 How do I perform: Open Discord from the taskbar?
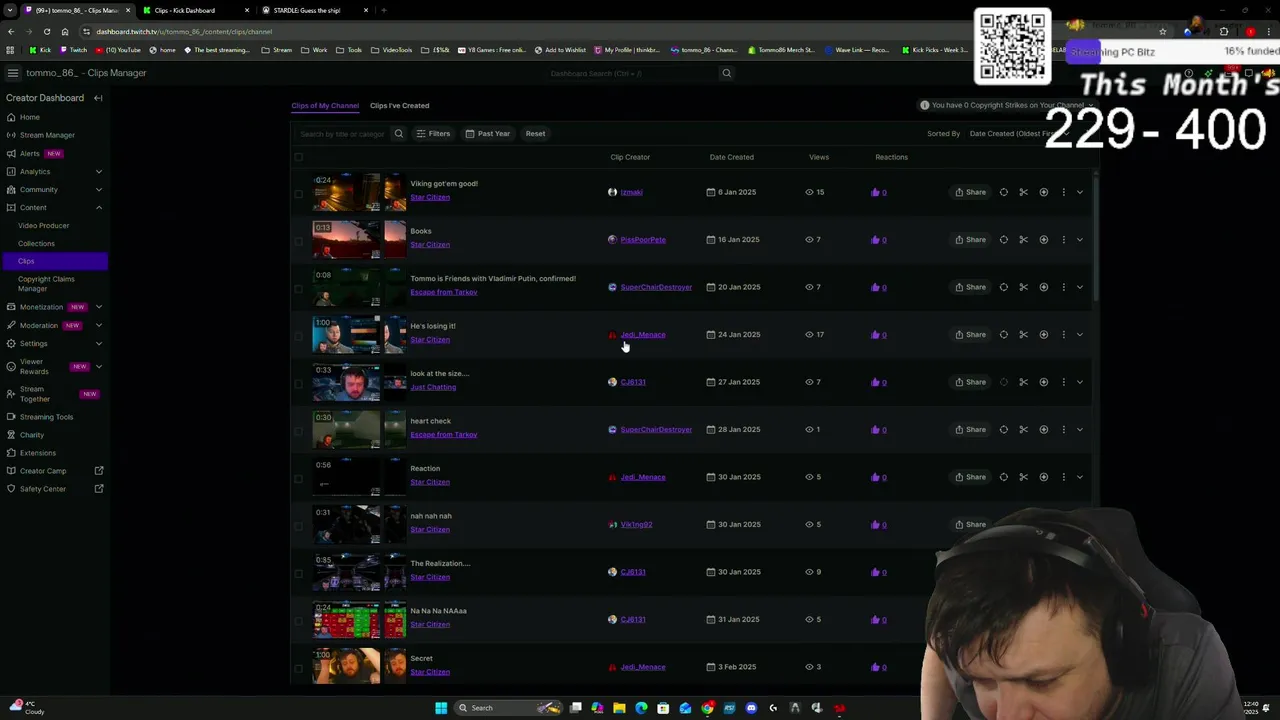coord(751,708)
